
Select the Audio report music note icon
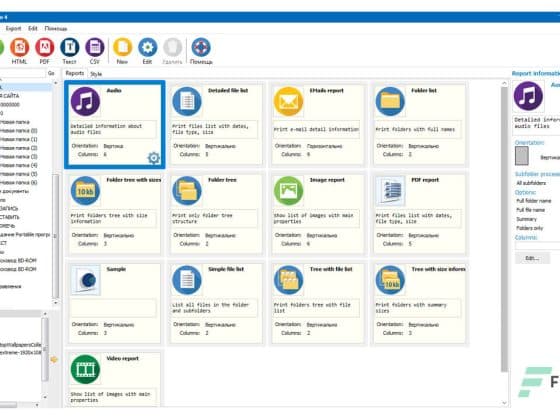click(85, 101)
